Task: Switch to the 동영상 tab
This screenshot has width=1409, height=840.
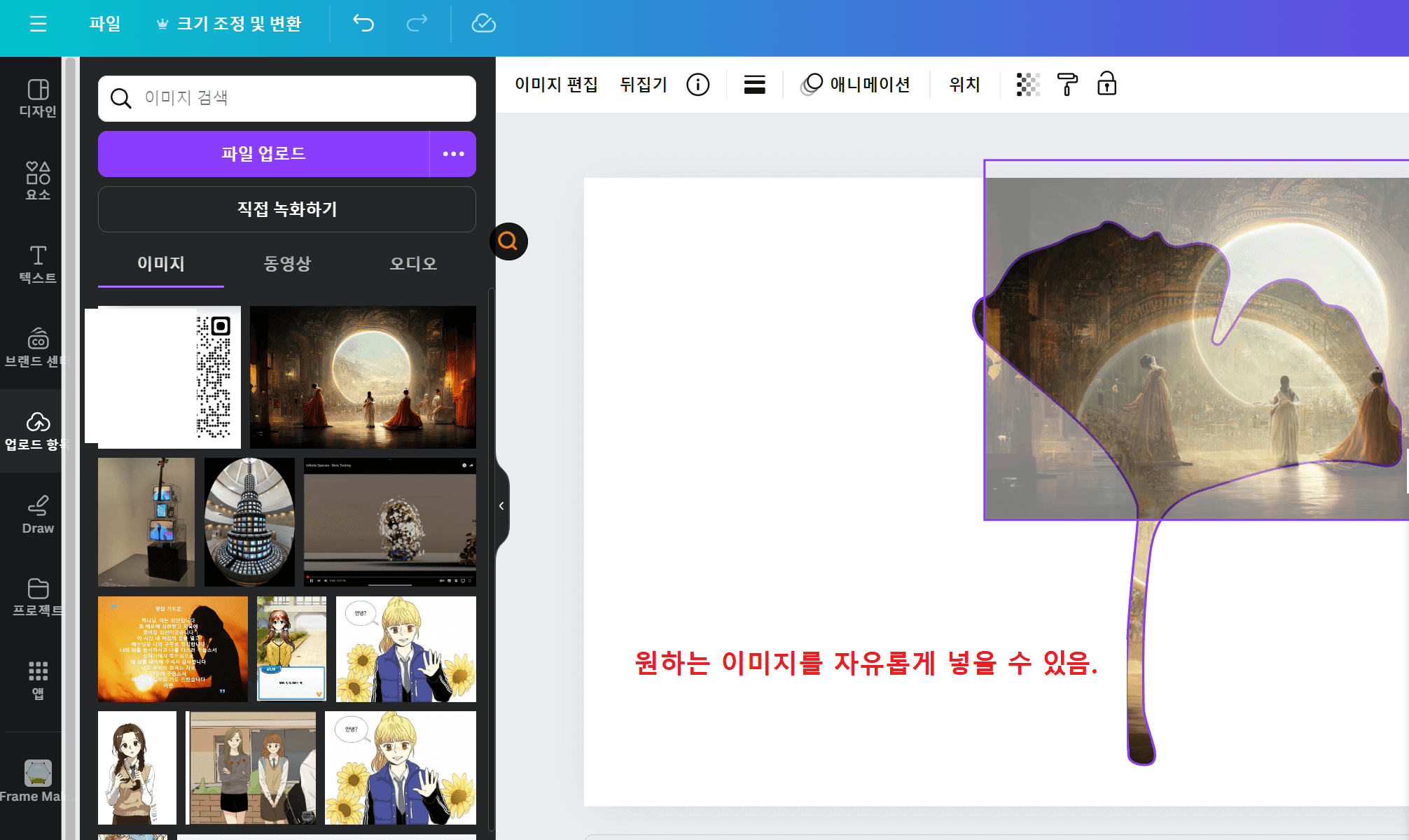Action: pyautogui.click(x=286, y=264)
